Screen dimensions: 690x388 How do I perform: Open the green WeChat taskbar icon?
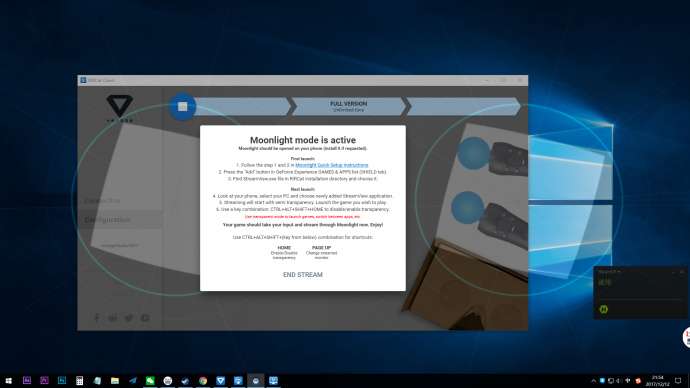point(150,381)
